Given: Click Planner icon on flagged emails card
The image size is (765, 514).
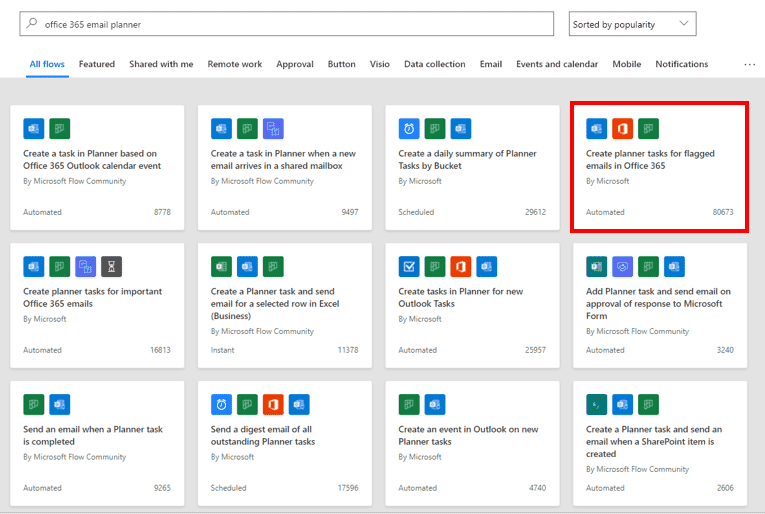Looking at the screenshot, I should coord(648,129).
